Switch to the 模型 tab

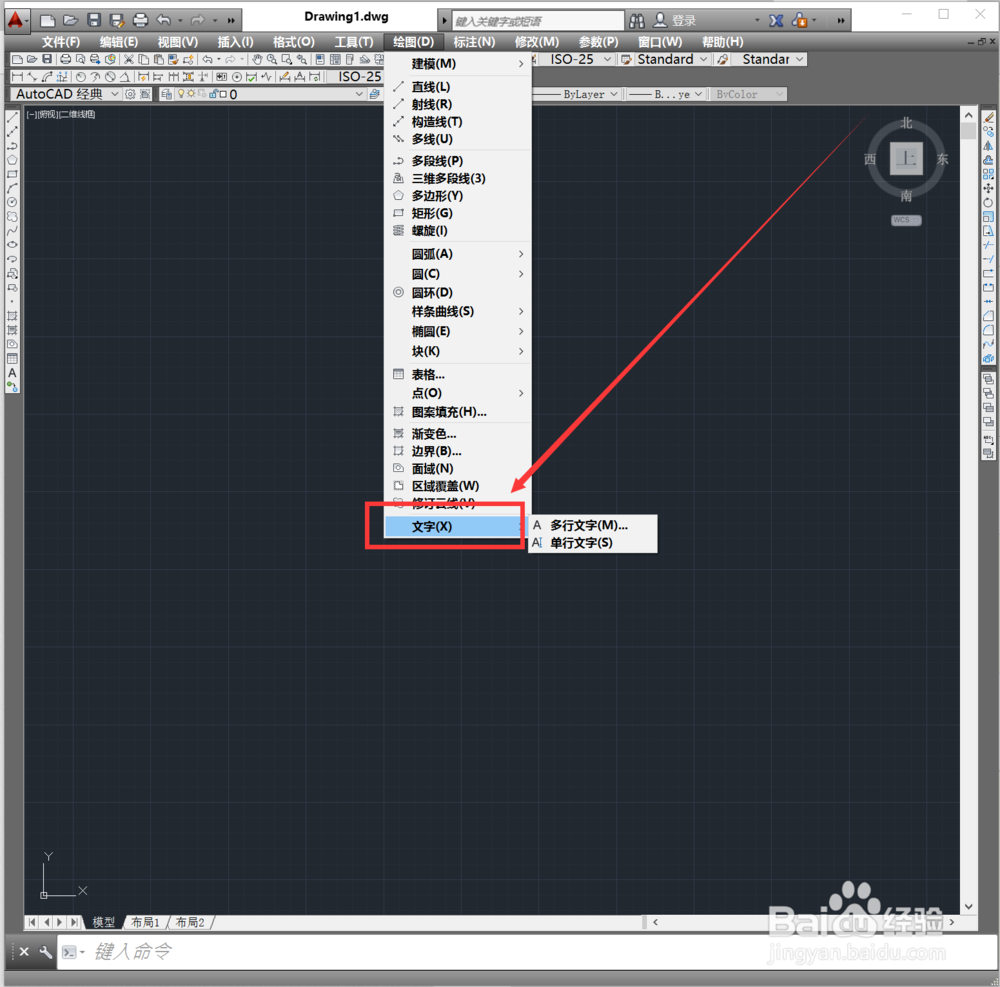point(103,922)
